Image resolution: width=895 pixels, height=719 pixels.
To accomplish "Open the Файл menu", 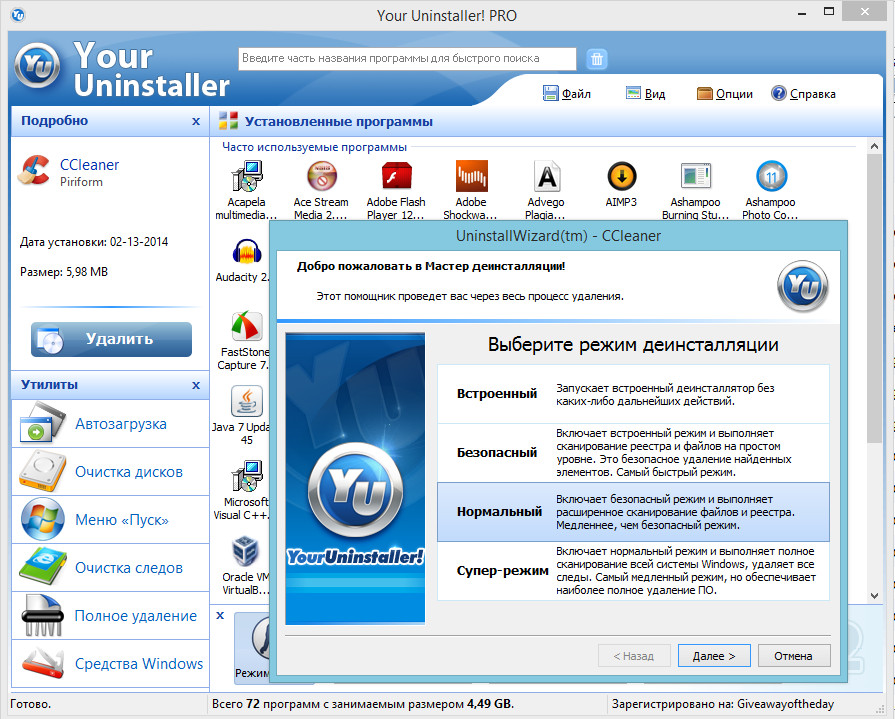I will click(x=566, y=94).
